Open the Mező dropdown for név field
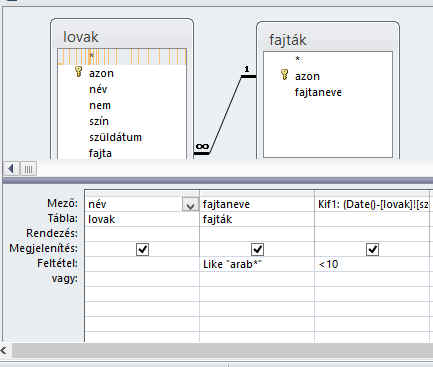Screen dimensions: 433x367 point(190,204)
